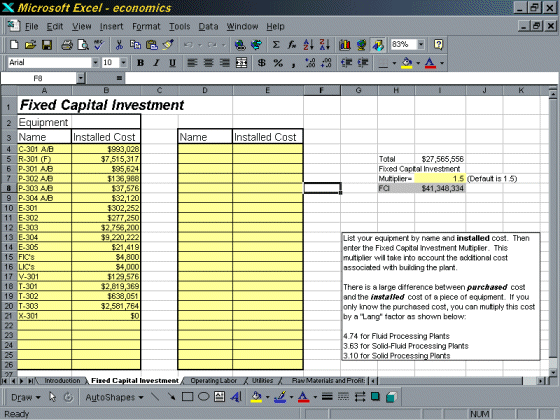Switch to the Utilities sheet tab
560x420 pixels.
tap(262, 381)
